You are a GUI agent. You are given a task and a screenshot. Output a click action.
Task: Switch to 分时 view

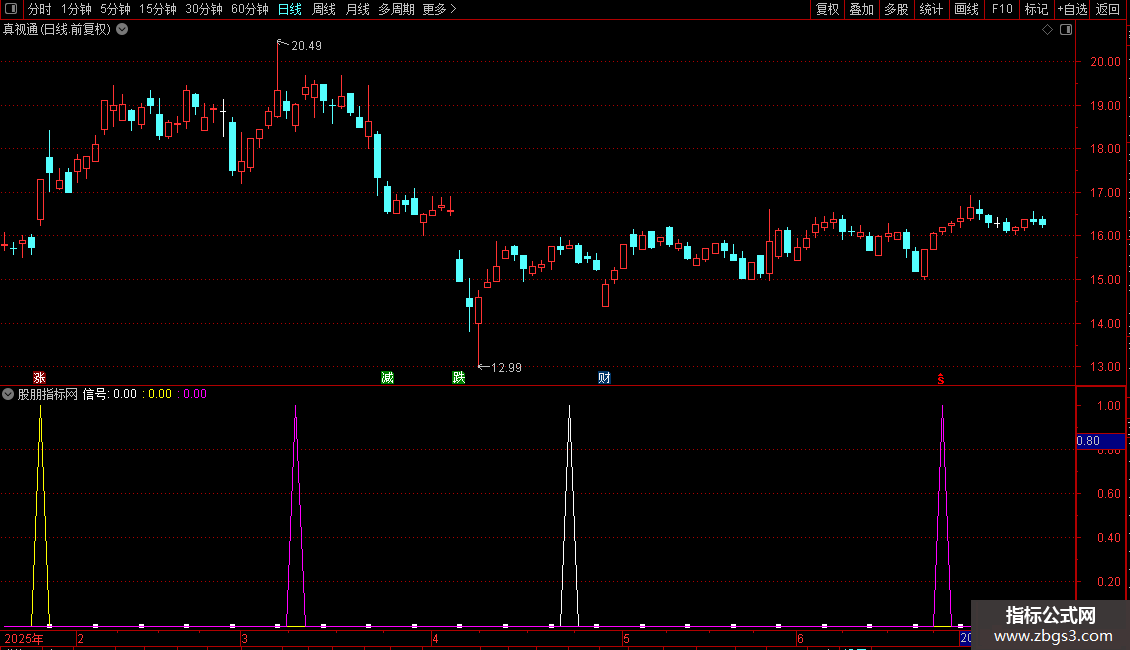[40, 9]
